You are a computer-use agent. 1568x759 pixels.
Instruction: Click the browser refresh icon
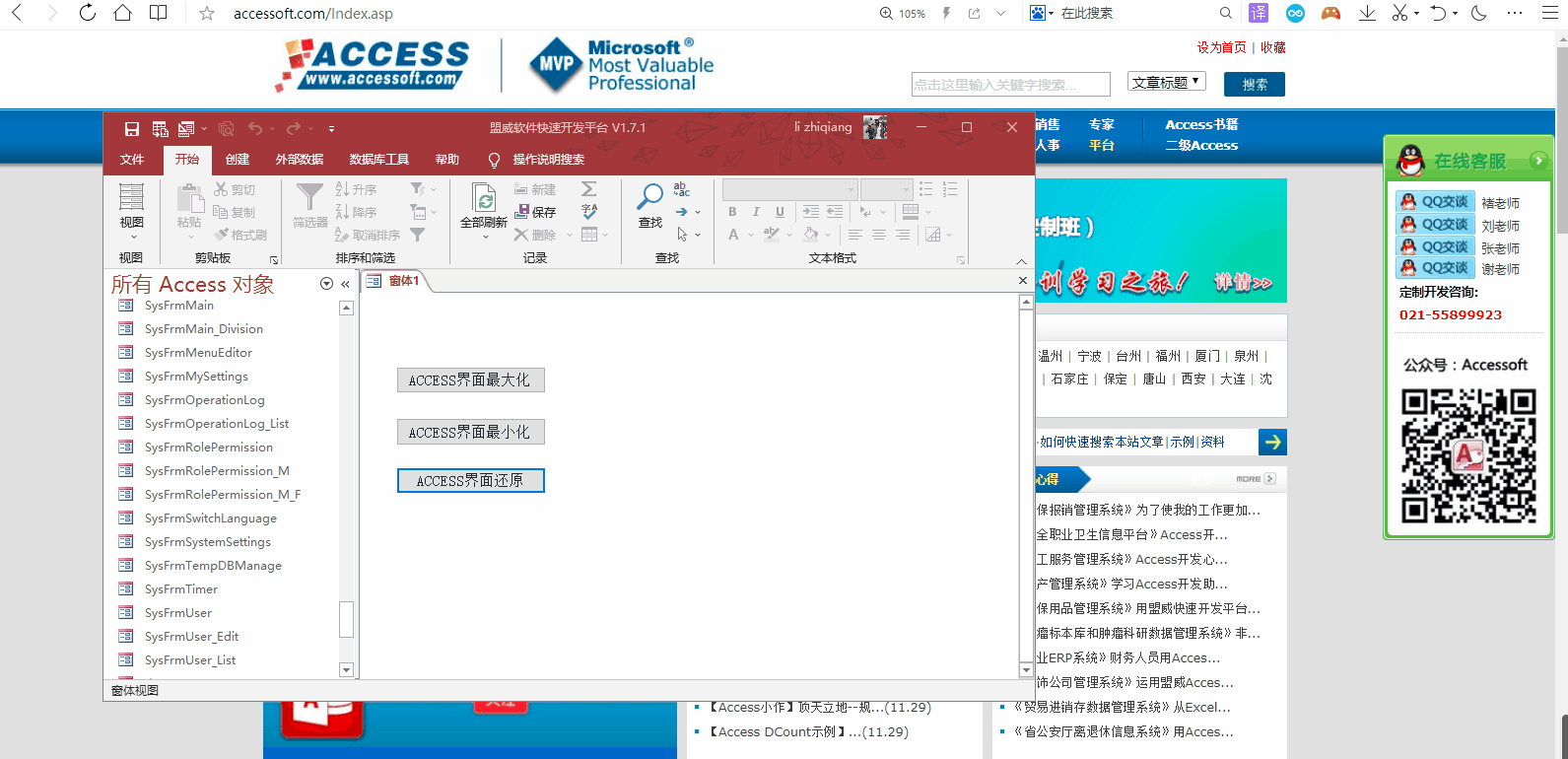[x=87, y=13]
